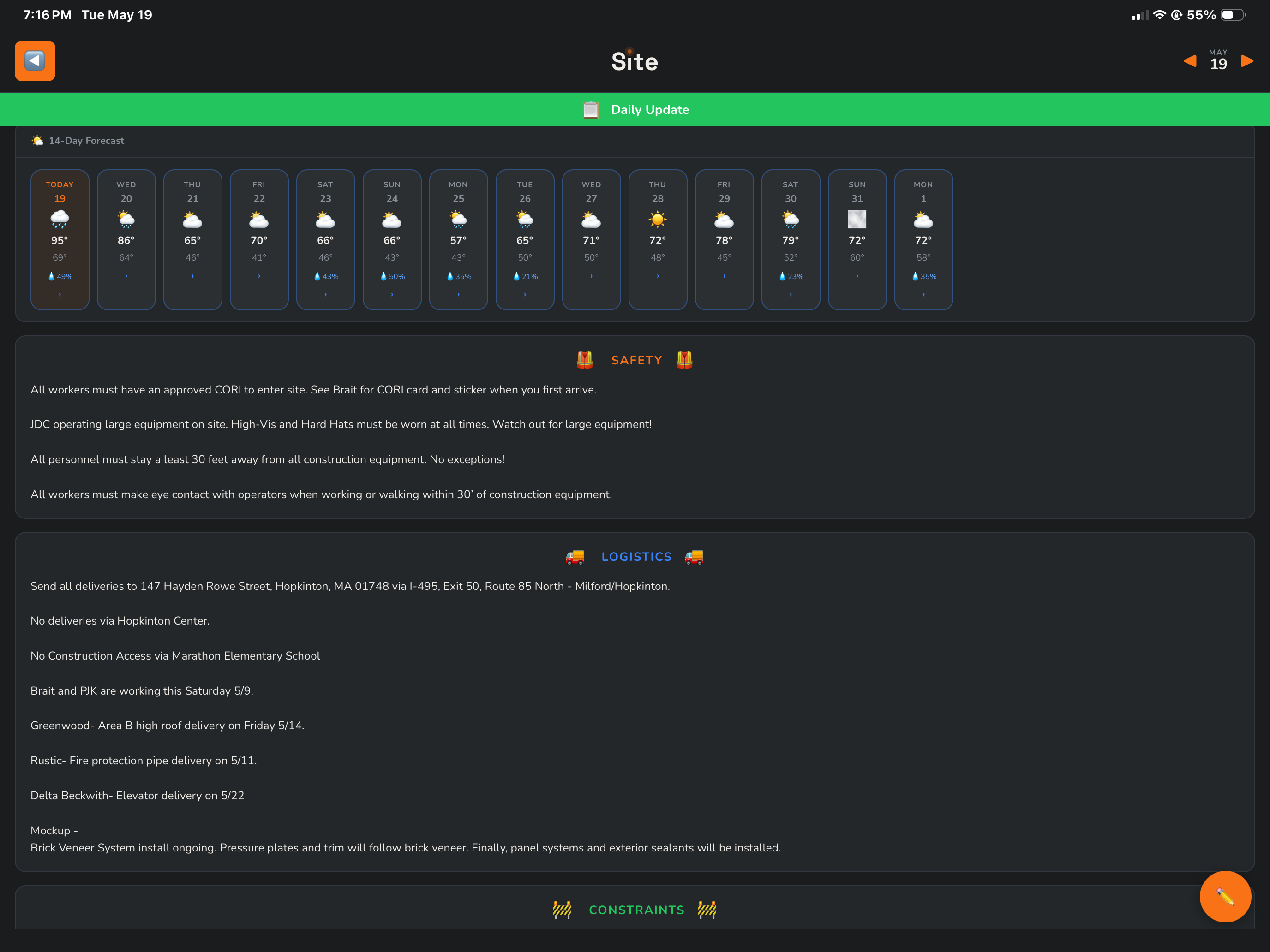Click the Delta Beckwith elevator delivery line

pyautogui.click(x=137, y=796)
